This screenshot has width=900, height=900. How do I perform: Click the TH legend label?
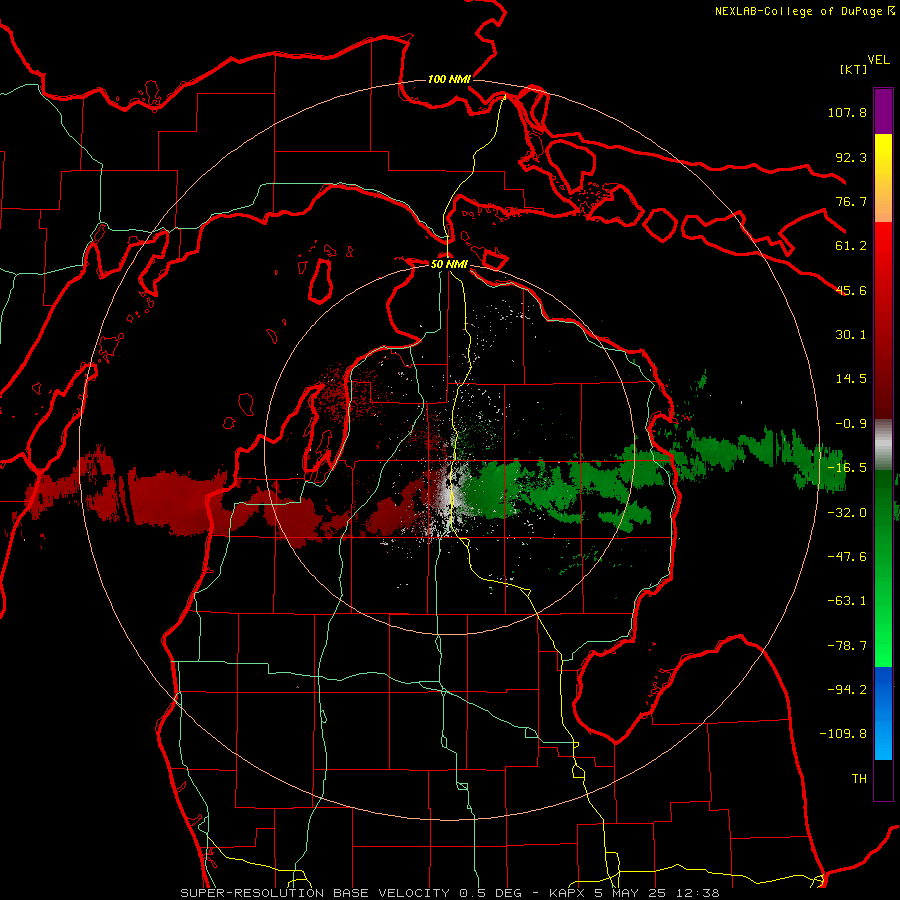tap(859, 779)
